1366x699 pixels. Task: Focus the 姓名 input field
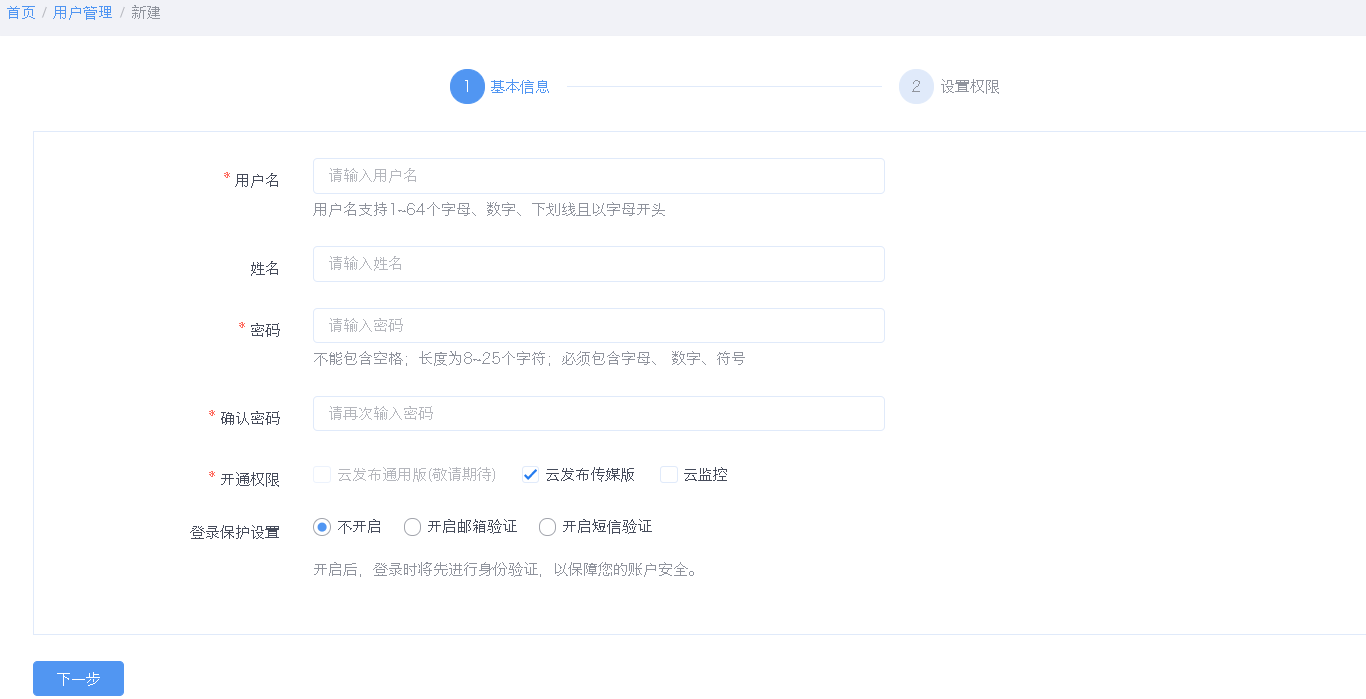click(x=599, y=264)
